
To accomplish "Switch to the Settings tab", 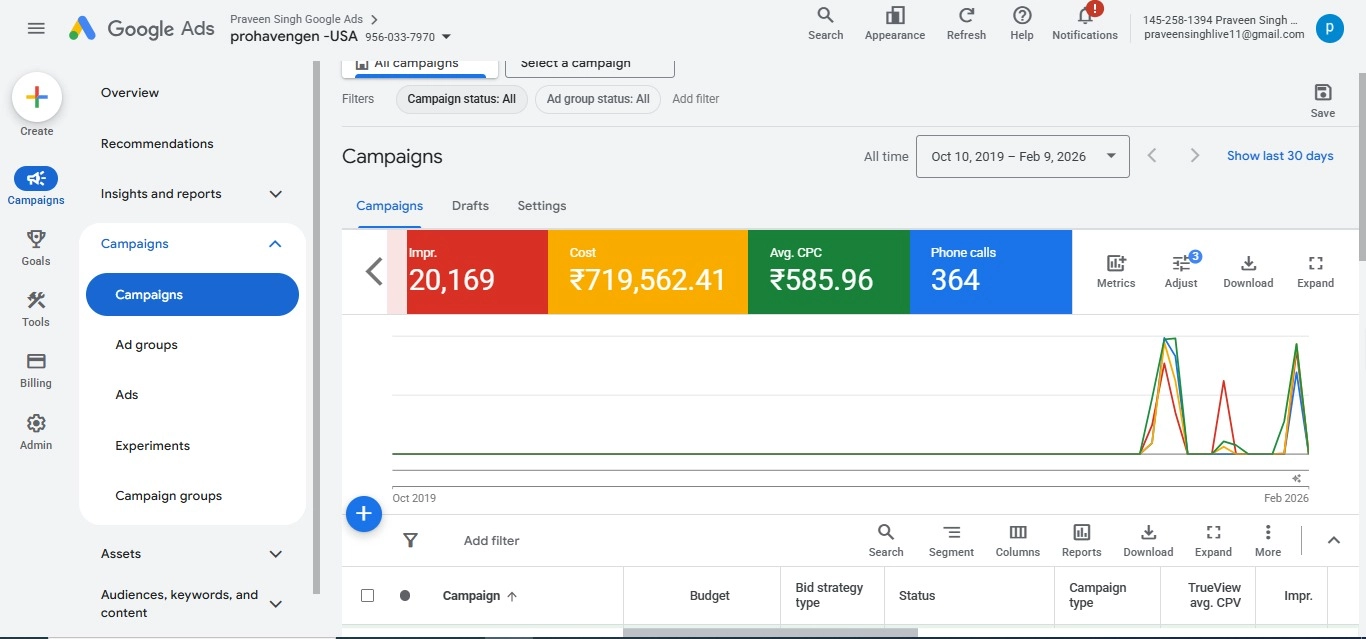I will pos(541,206).
